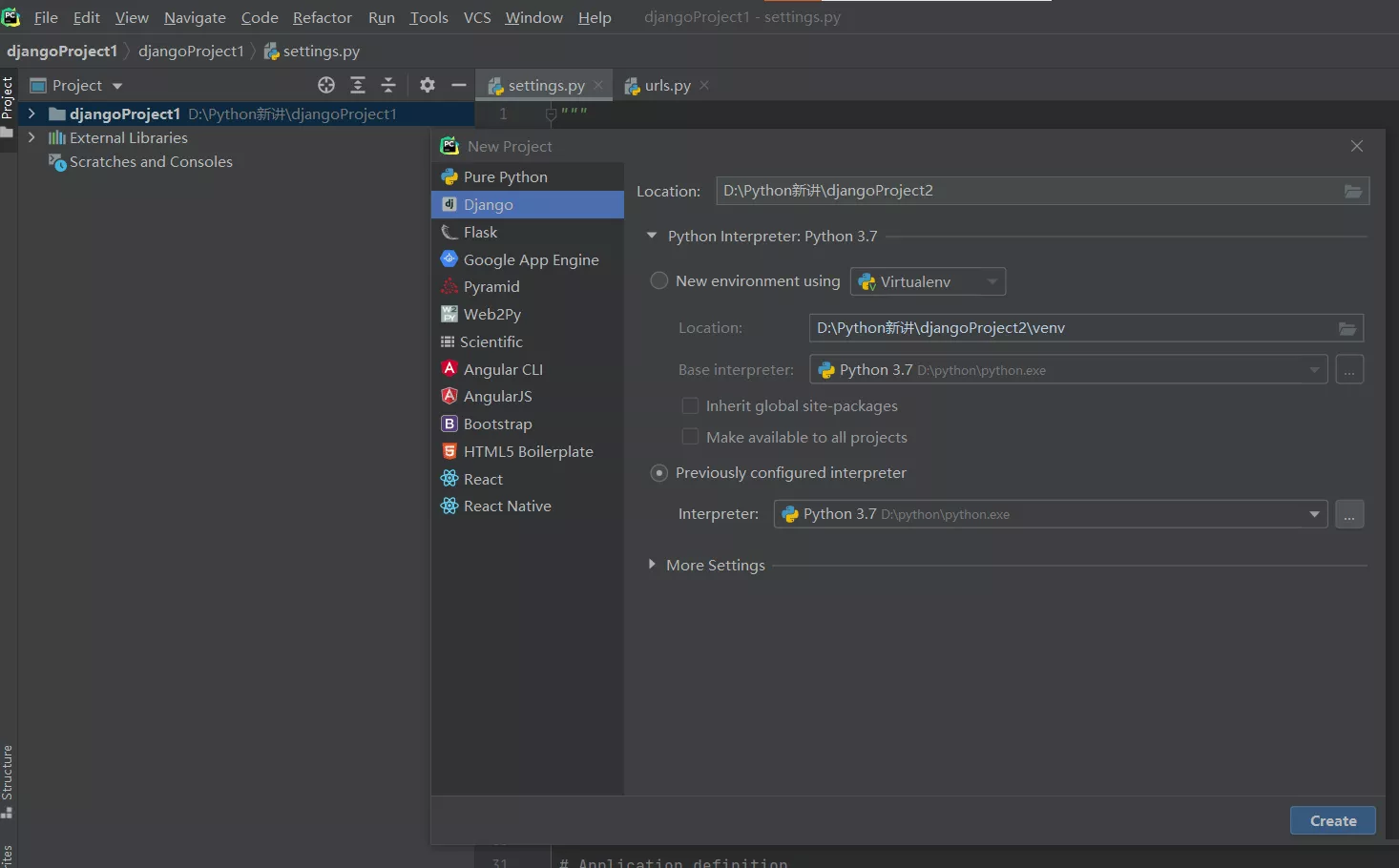
Task: Switch to urls.py editor tab
Action: point(667,85)
